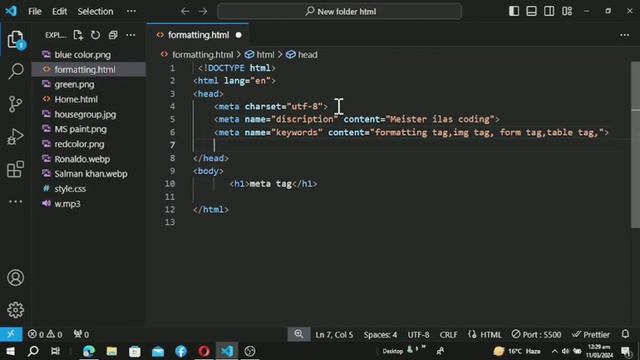Image resolution: width=640 pixels, height=360 pixels.
Task: Change indentation via Spaces: 4
Action: point(380,335)
